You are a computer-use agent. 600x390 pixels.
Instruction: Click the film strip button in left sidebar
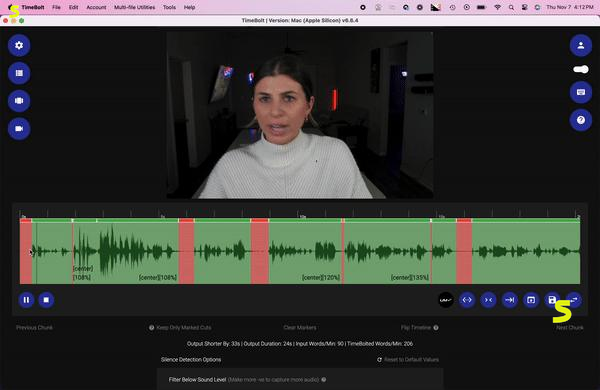(x=19, y=101)
